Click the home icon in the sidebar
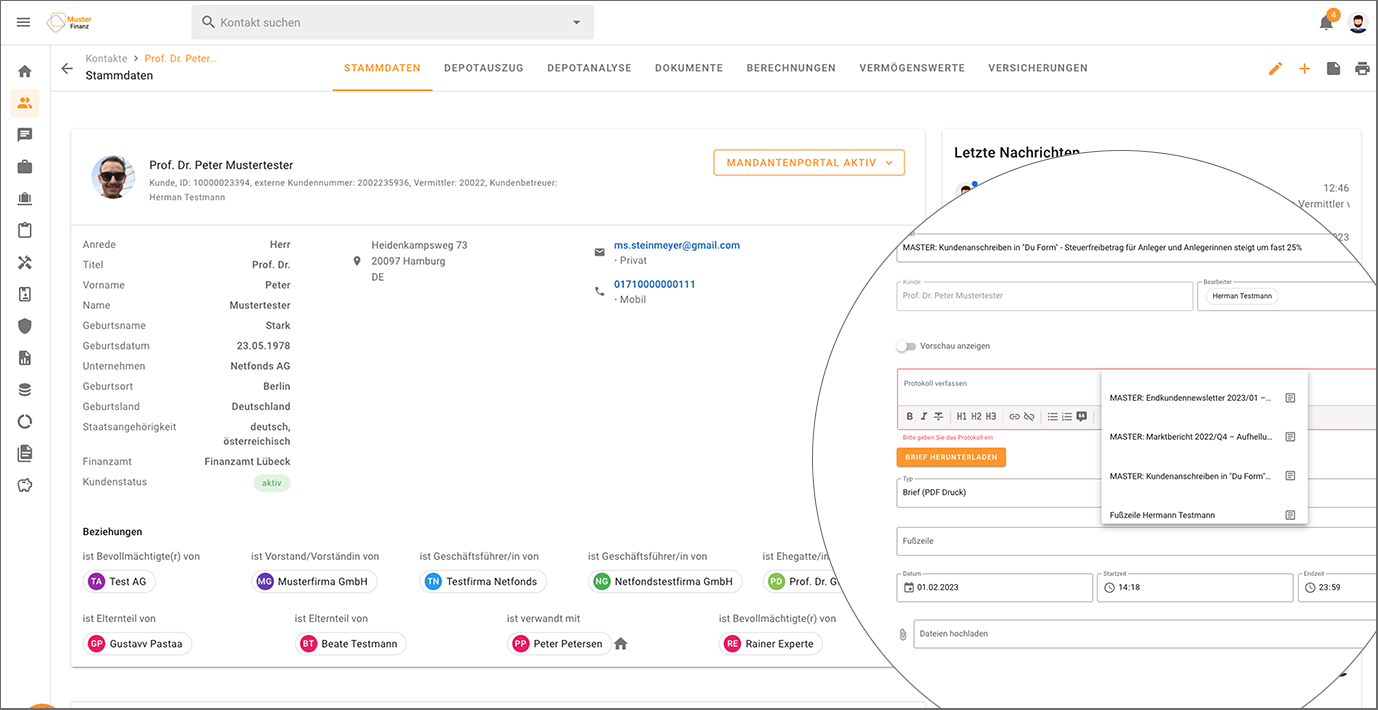 click(24, 71)
